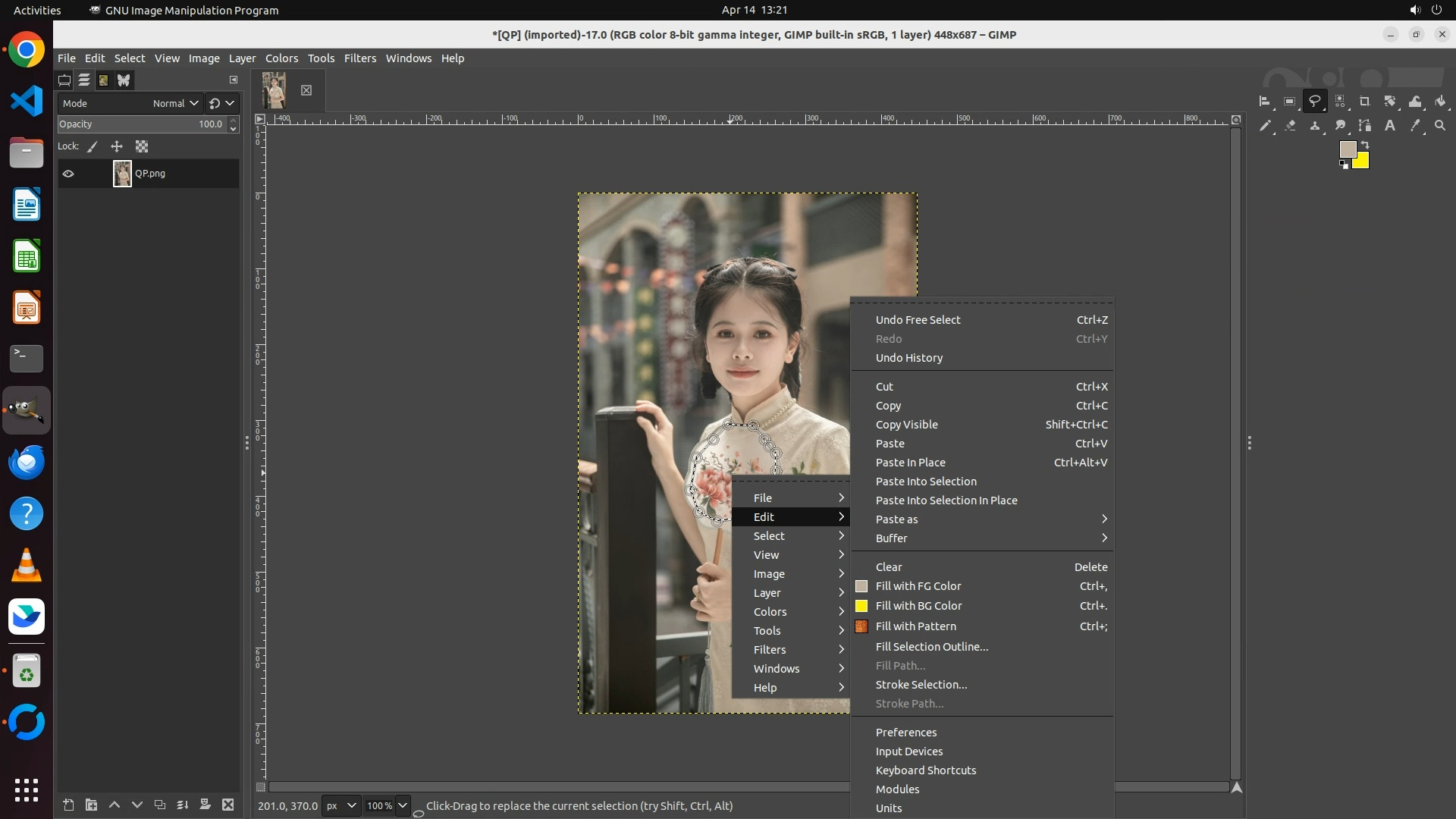
Task: Click the foreground color swatch
Action: [1347, 149]
